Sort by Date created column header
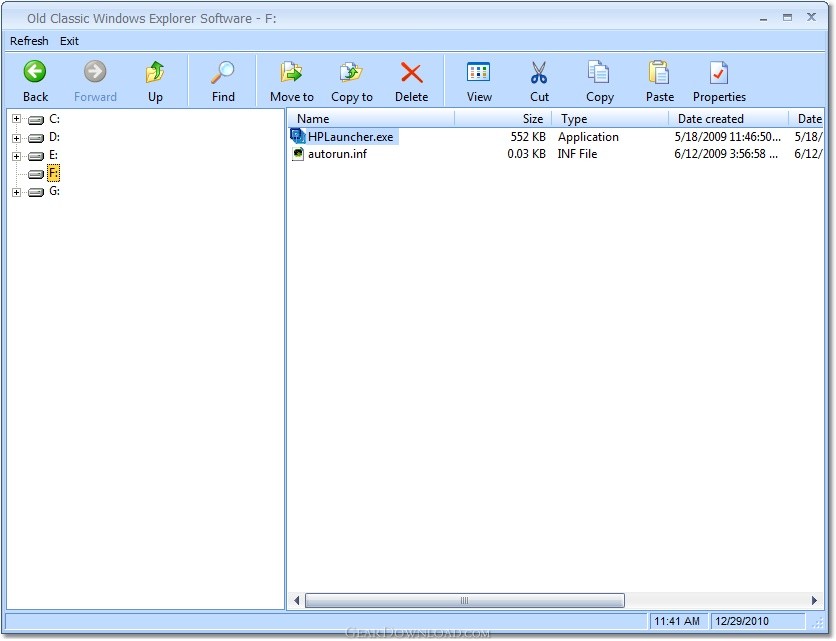This screenshot has height=641, width=836. tap(729, 118)
